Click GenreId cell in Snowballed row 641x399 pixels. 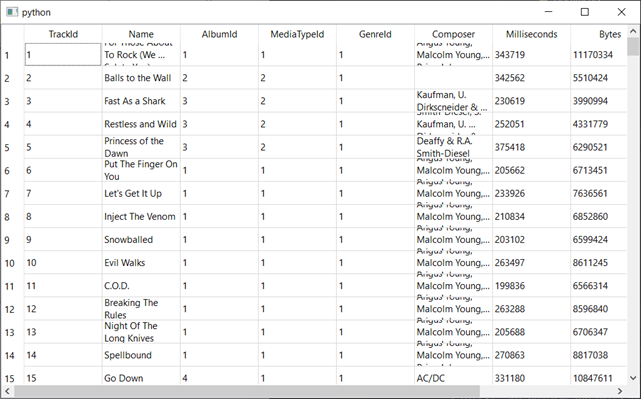point(375,240)
